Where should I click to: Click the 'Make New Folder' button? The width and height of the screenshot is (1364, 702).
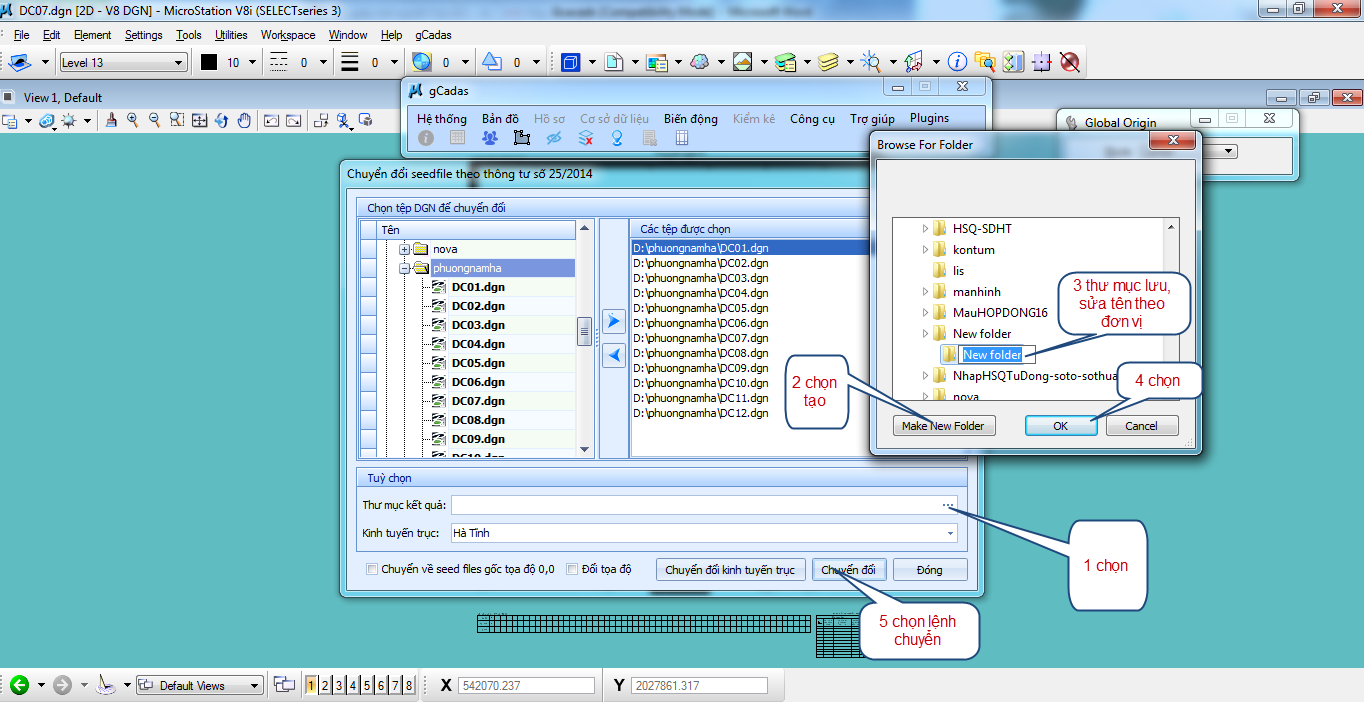coord(943,426)
